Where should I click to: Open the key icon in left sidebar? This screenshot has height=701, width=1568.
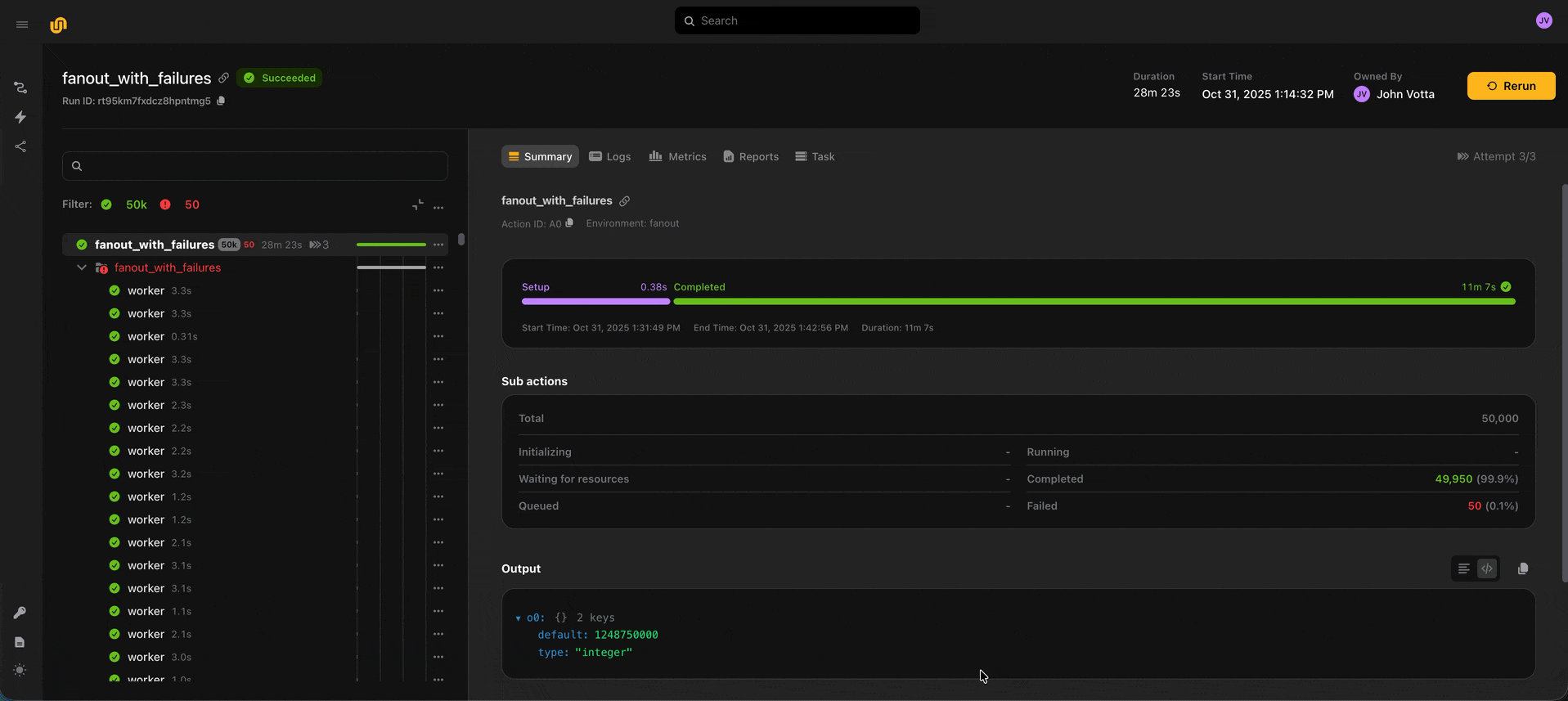pyautogui.click(x=20, y=613)
